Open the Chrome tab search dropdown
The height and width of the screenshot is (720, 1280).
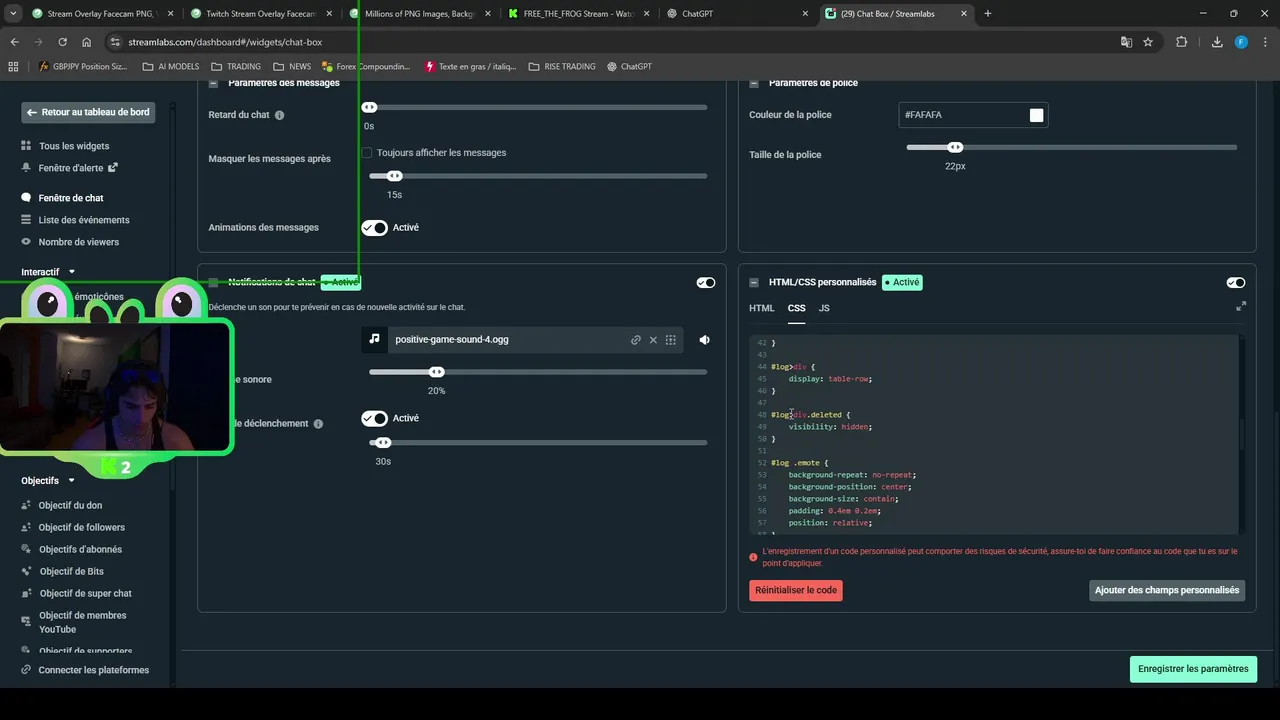click(13, 14)
